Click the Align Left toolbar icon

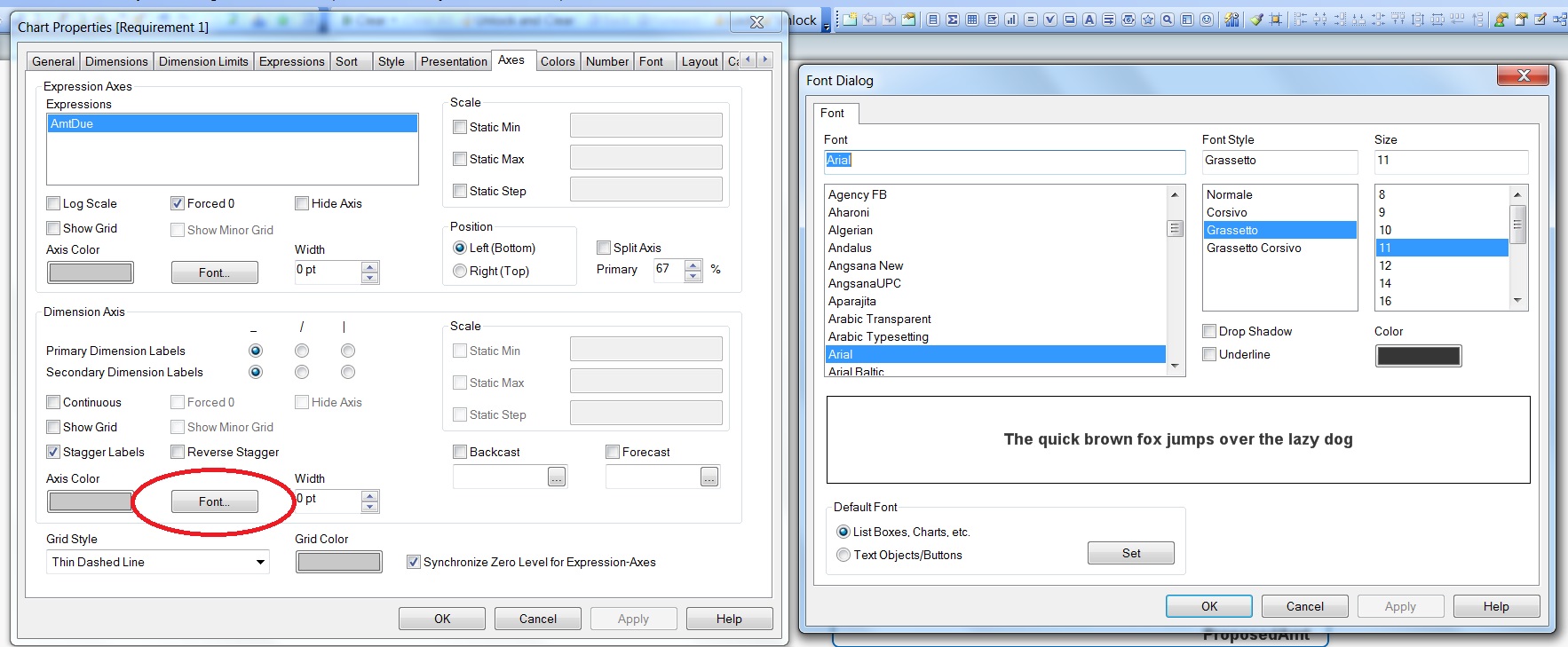click(x=1301, y=20)
